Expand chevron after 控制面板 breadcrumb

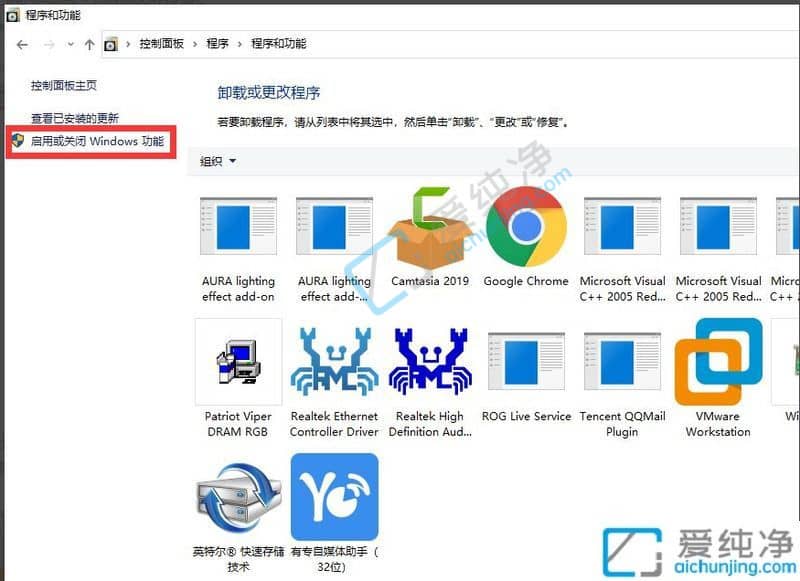[x=195, y=44]
